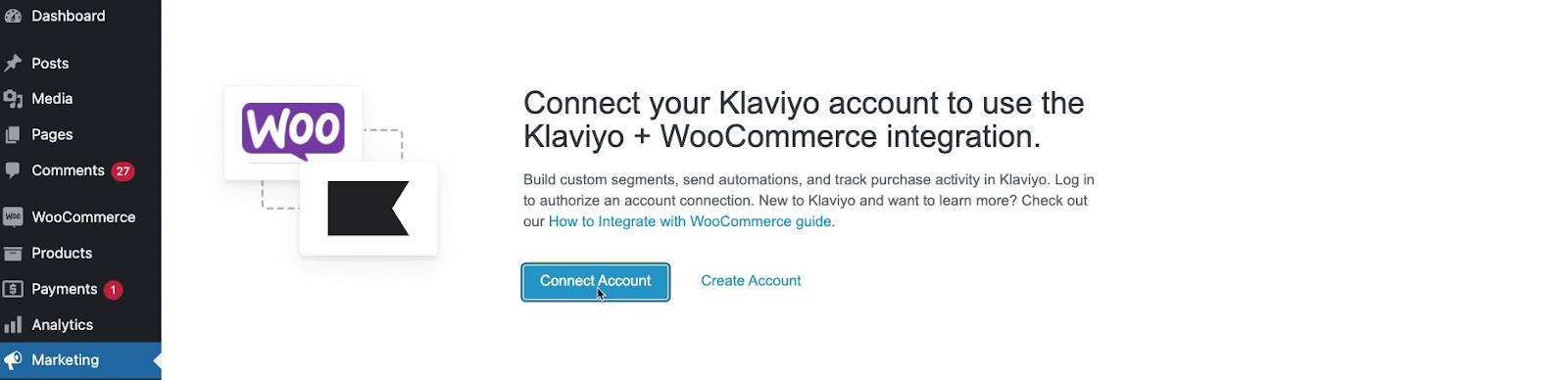
Task: Click the Comments speech bubble icon
Action: tap(13, 170)
